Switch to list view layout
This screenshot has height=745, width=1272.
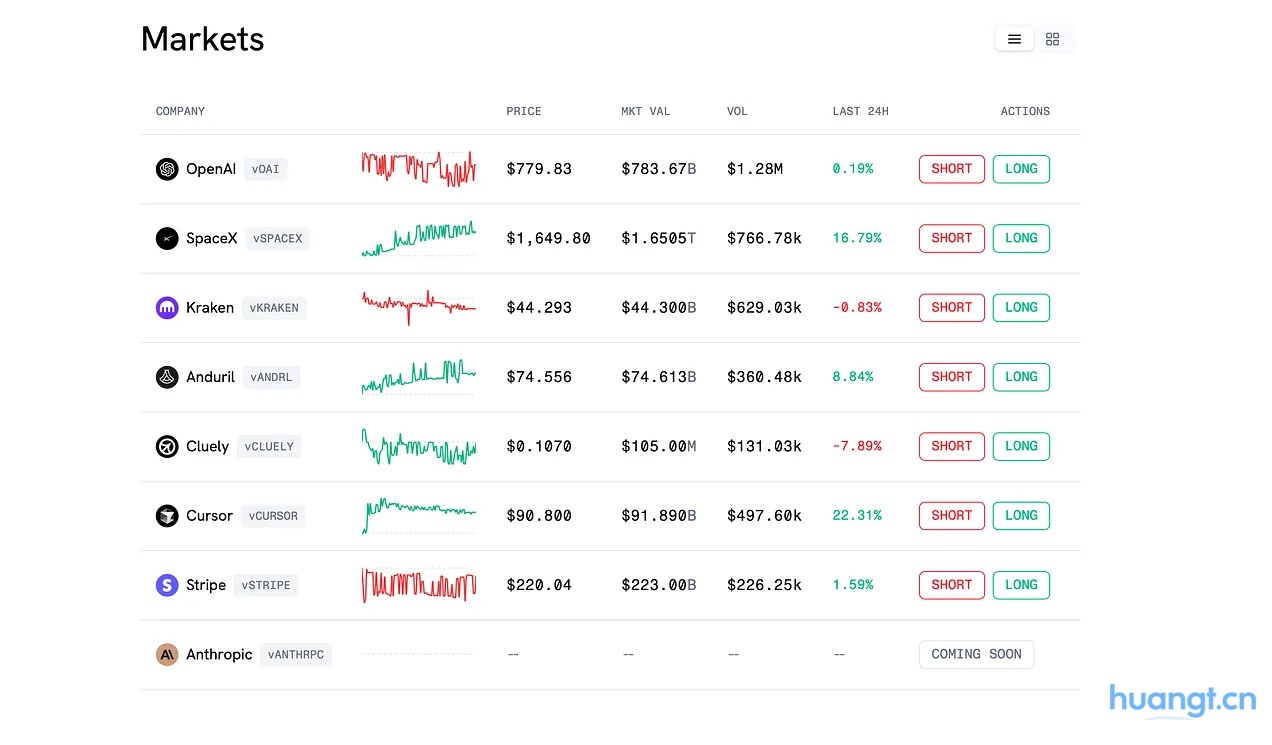1014,39
